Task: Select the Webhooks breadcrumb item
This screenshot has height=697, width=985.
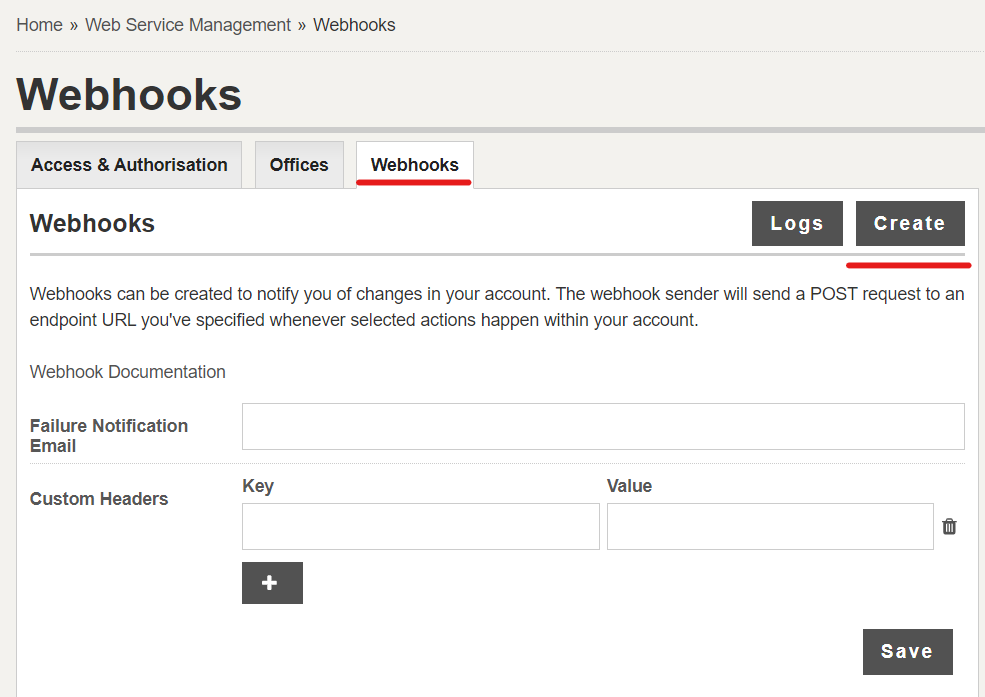Action: (x=354, y=25)
